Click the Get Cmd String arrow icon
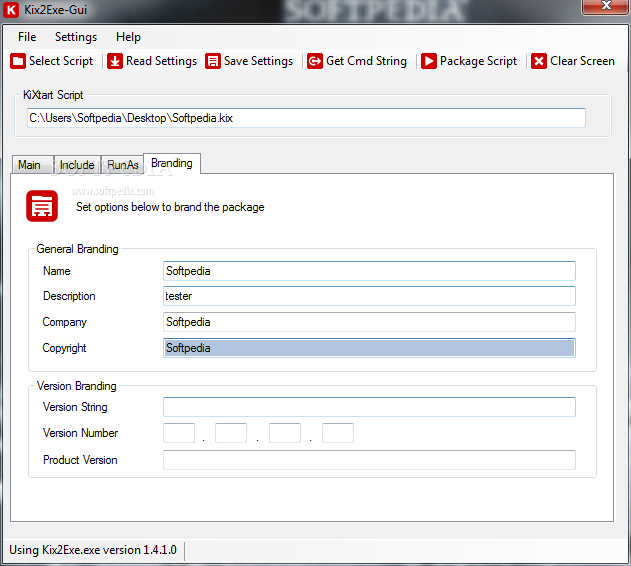The image size is (631, 566). (x=315, y=61)
